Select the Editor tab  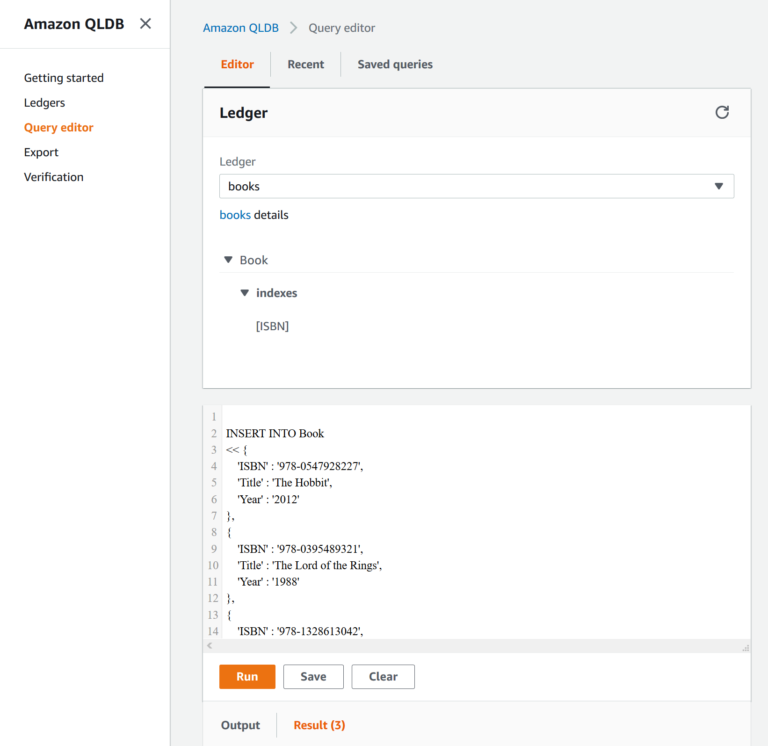(237, 64)
